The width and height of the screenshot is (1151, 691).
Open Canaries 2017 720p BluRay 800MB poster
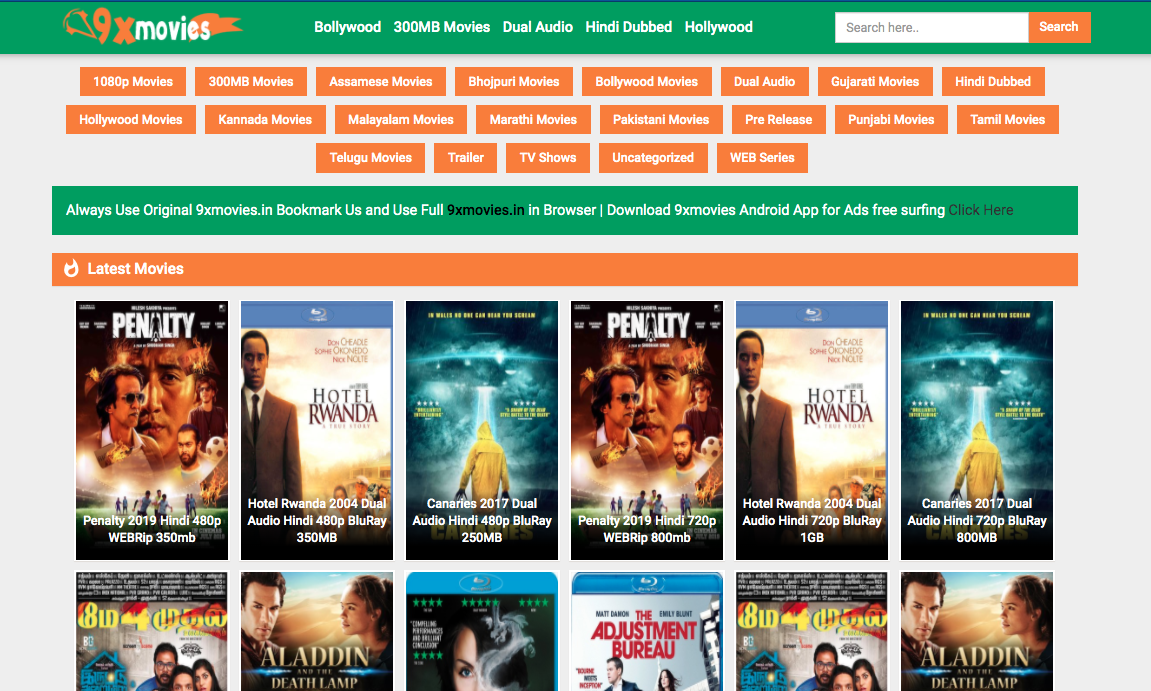(977, 430)
